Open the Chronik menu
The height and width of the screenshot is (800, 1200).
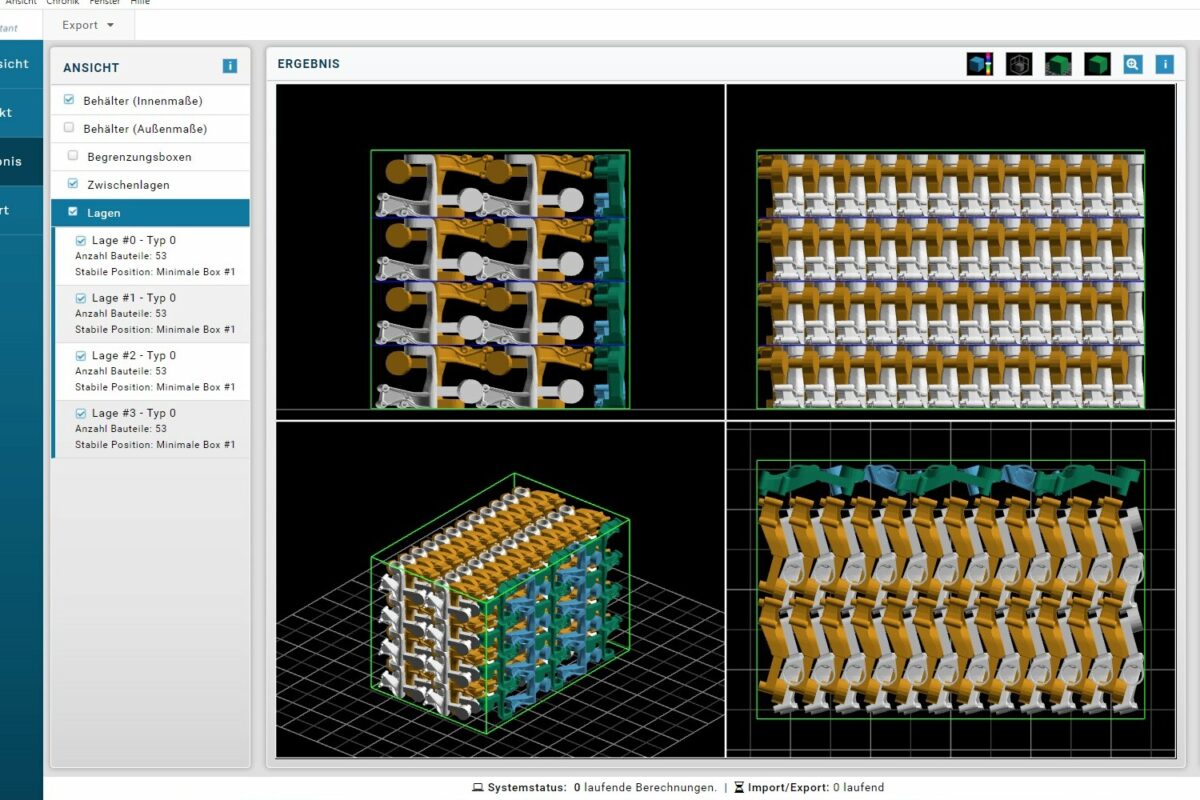point(64,2)
